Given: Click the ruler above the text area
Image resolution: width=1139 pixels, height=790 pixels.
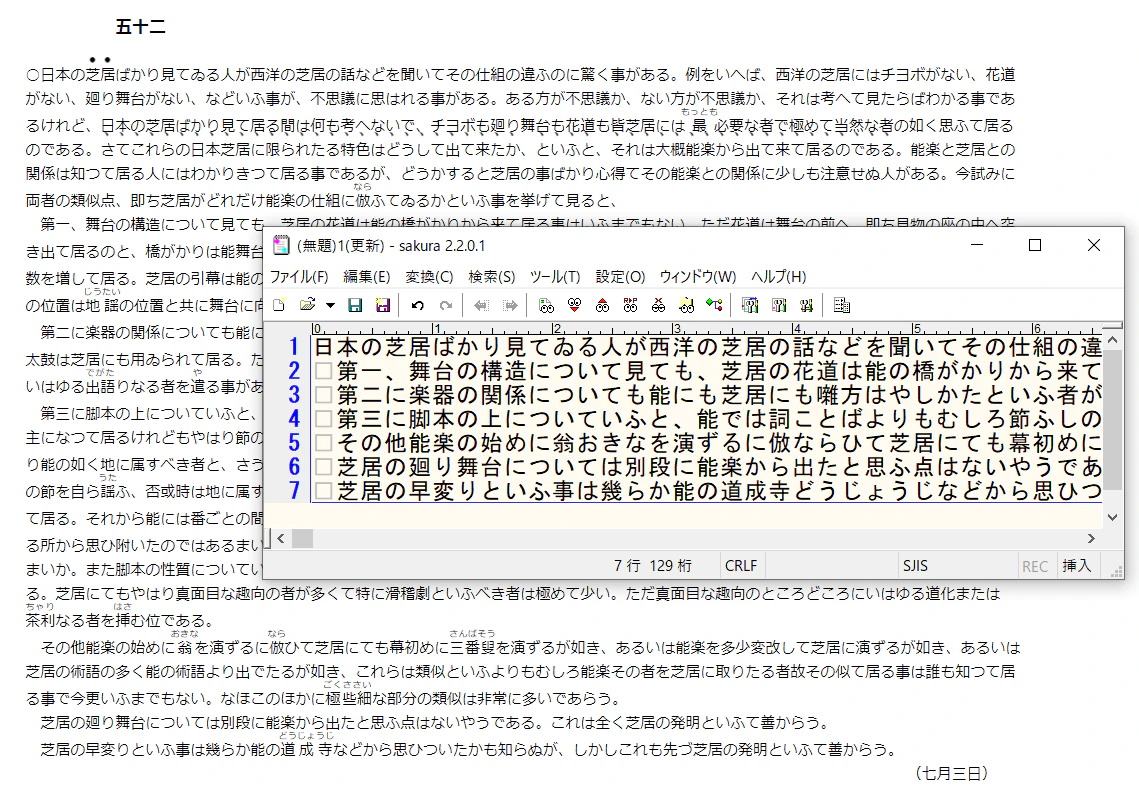Looking at the screenshot, I should click(x=706, y=328).
